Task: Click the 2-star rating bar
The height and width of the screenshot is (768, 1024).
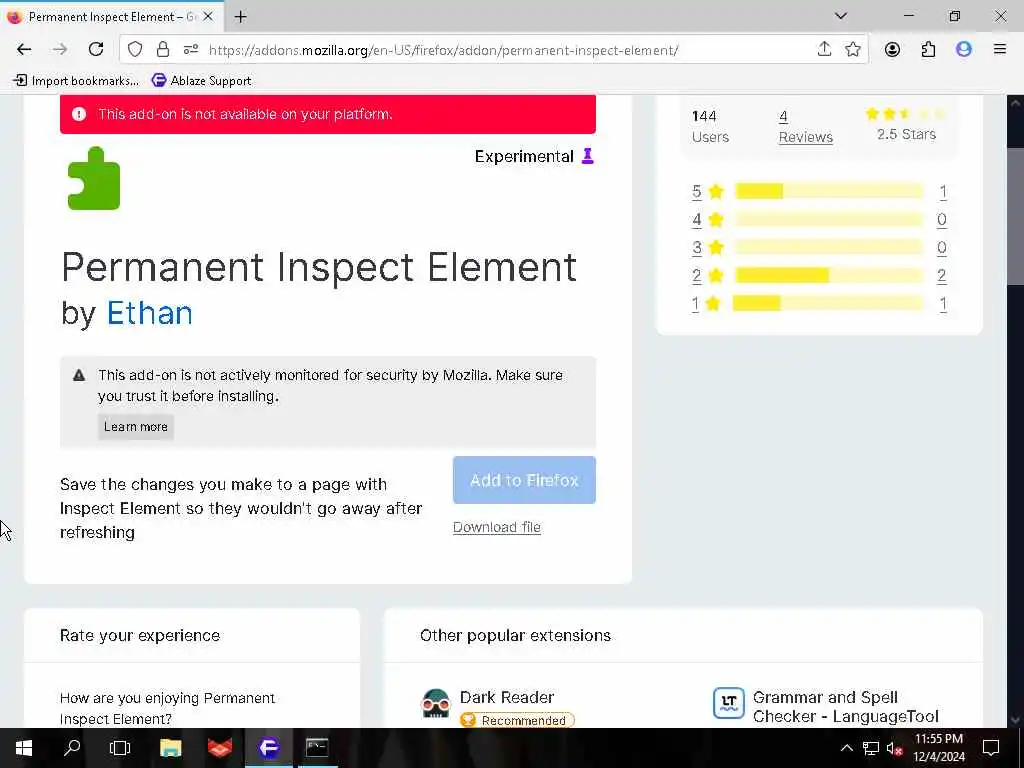Action: [x=829, y=276]
